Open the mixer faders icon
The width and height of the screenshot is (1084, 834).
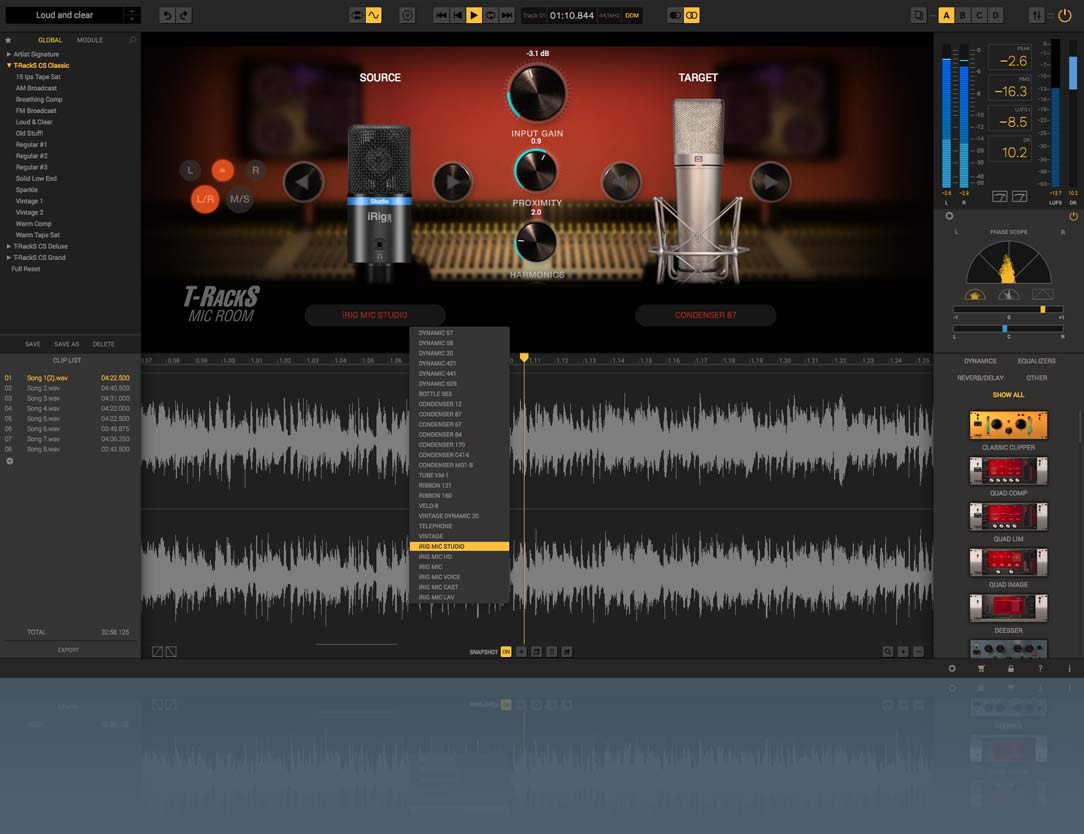(x=1036, y=15)
